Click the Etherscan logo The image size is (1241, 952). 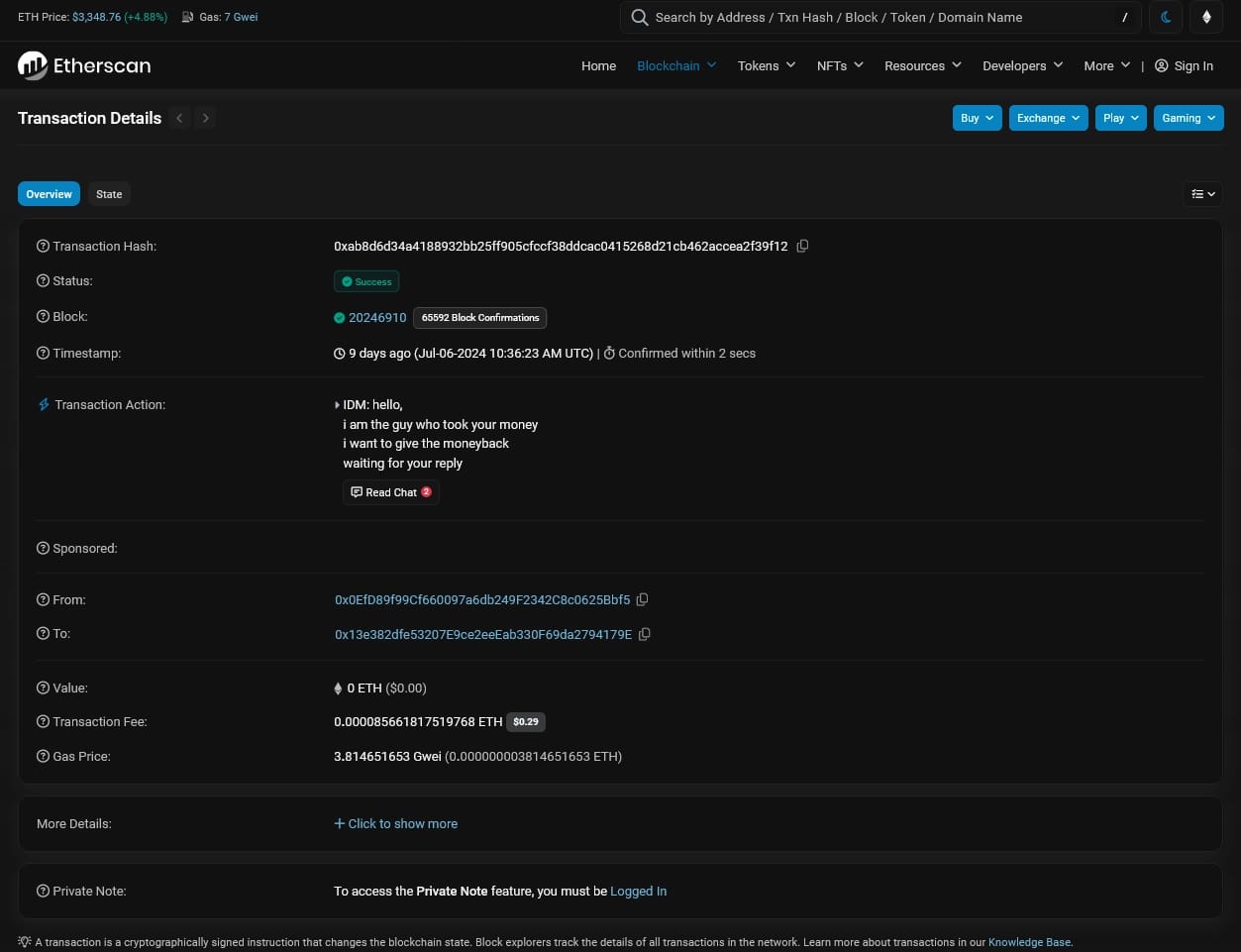pos(84,65)
